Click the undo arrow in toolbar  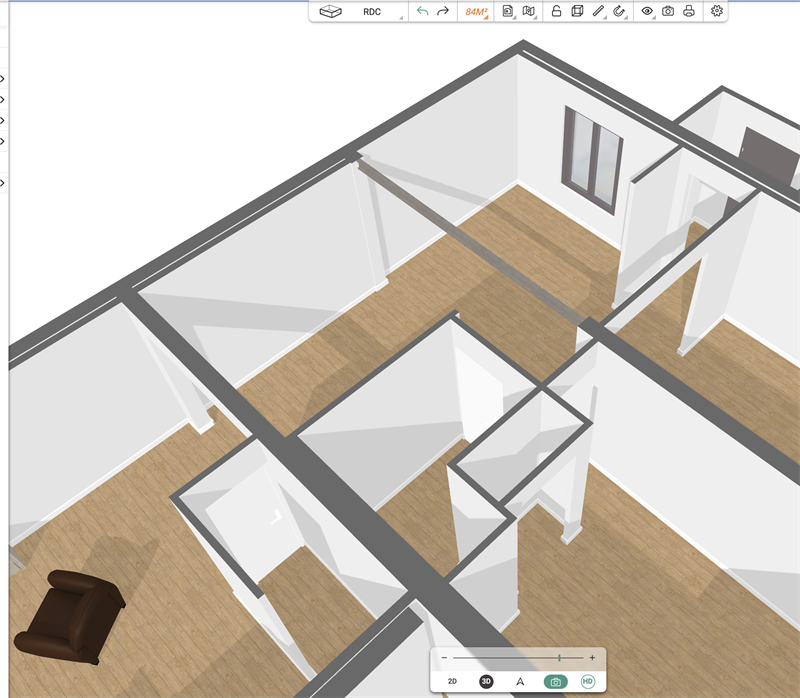coord(422,12)
